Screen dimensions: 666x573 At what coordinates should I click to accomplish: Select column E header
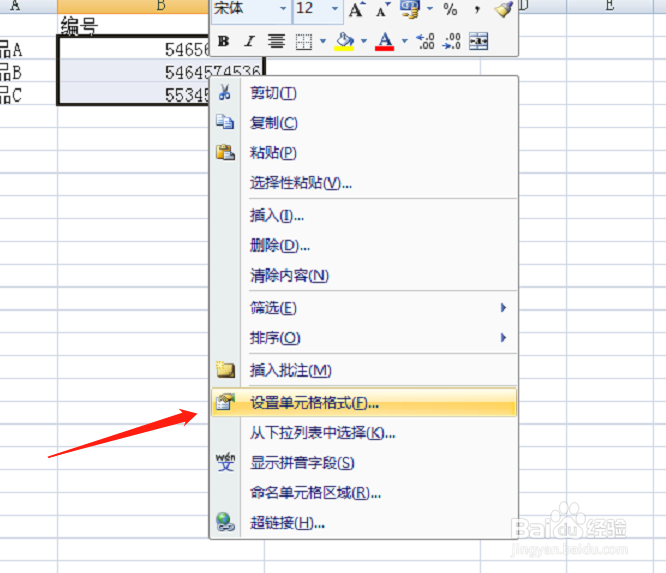[610, 6]
